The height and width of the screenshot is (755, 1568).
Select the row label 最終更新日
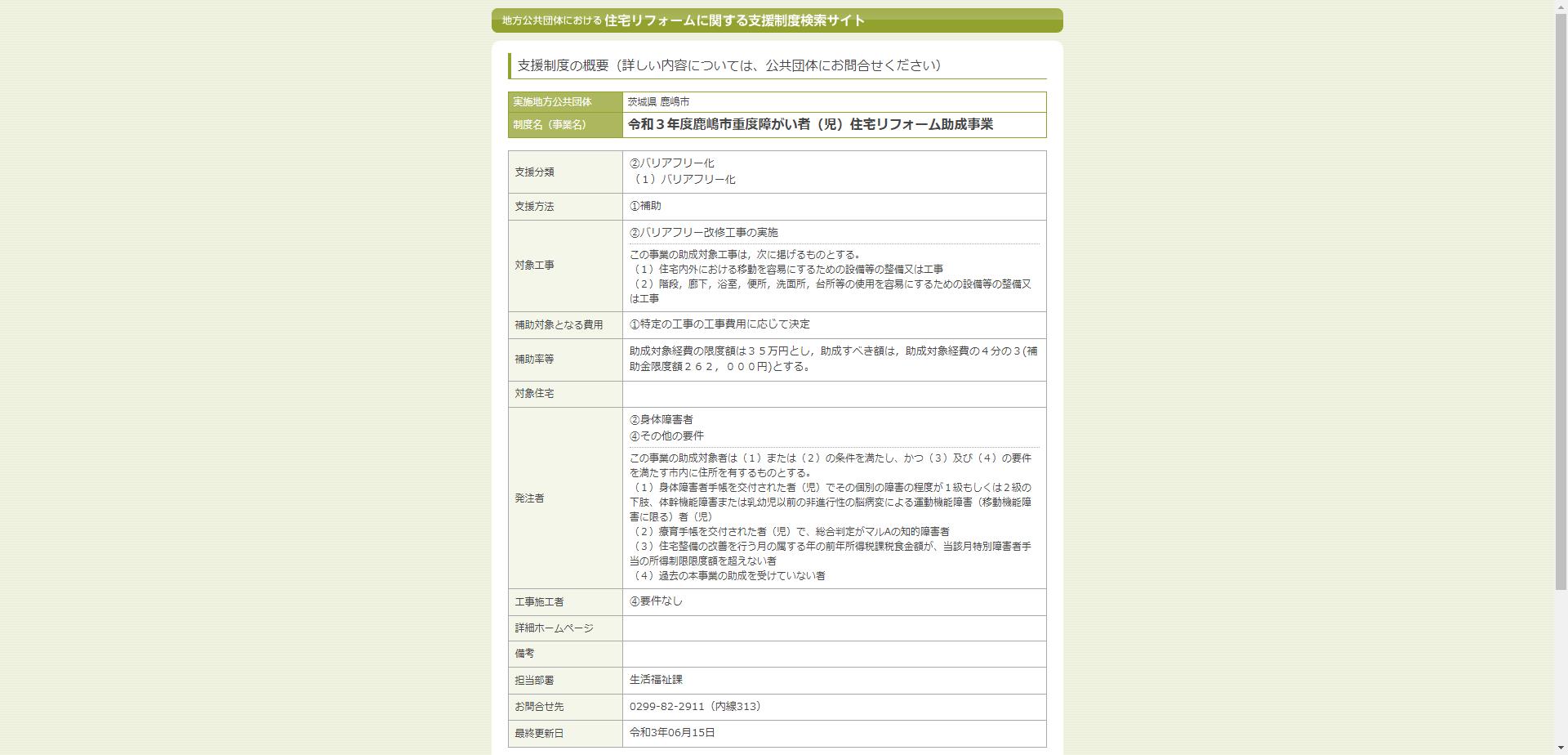(x=539, y=734)
